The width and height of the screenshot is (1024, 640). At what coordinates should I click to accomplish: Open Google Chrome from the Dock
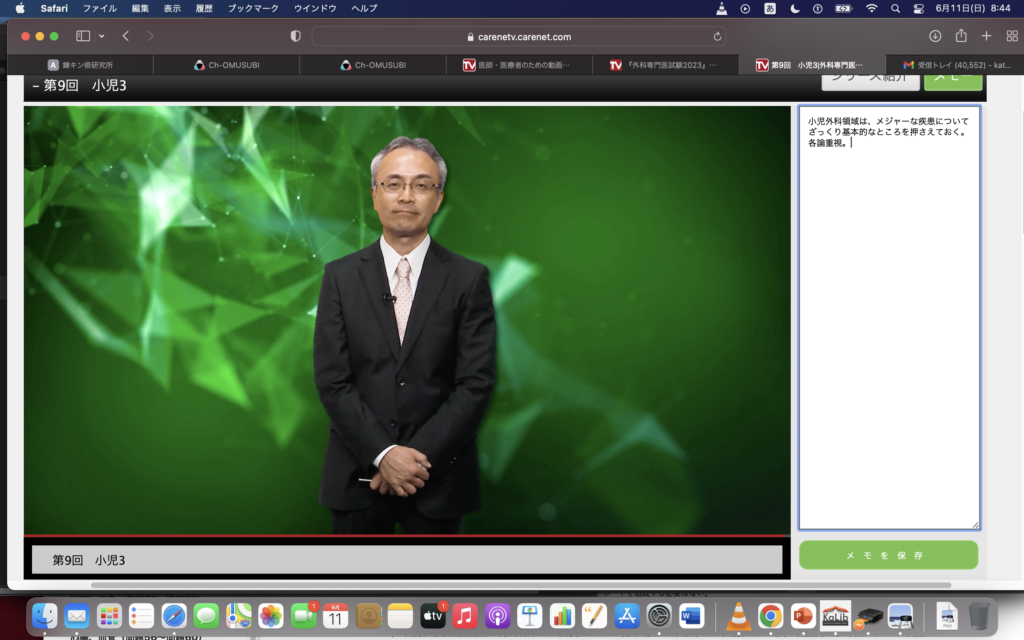point(770,616)
